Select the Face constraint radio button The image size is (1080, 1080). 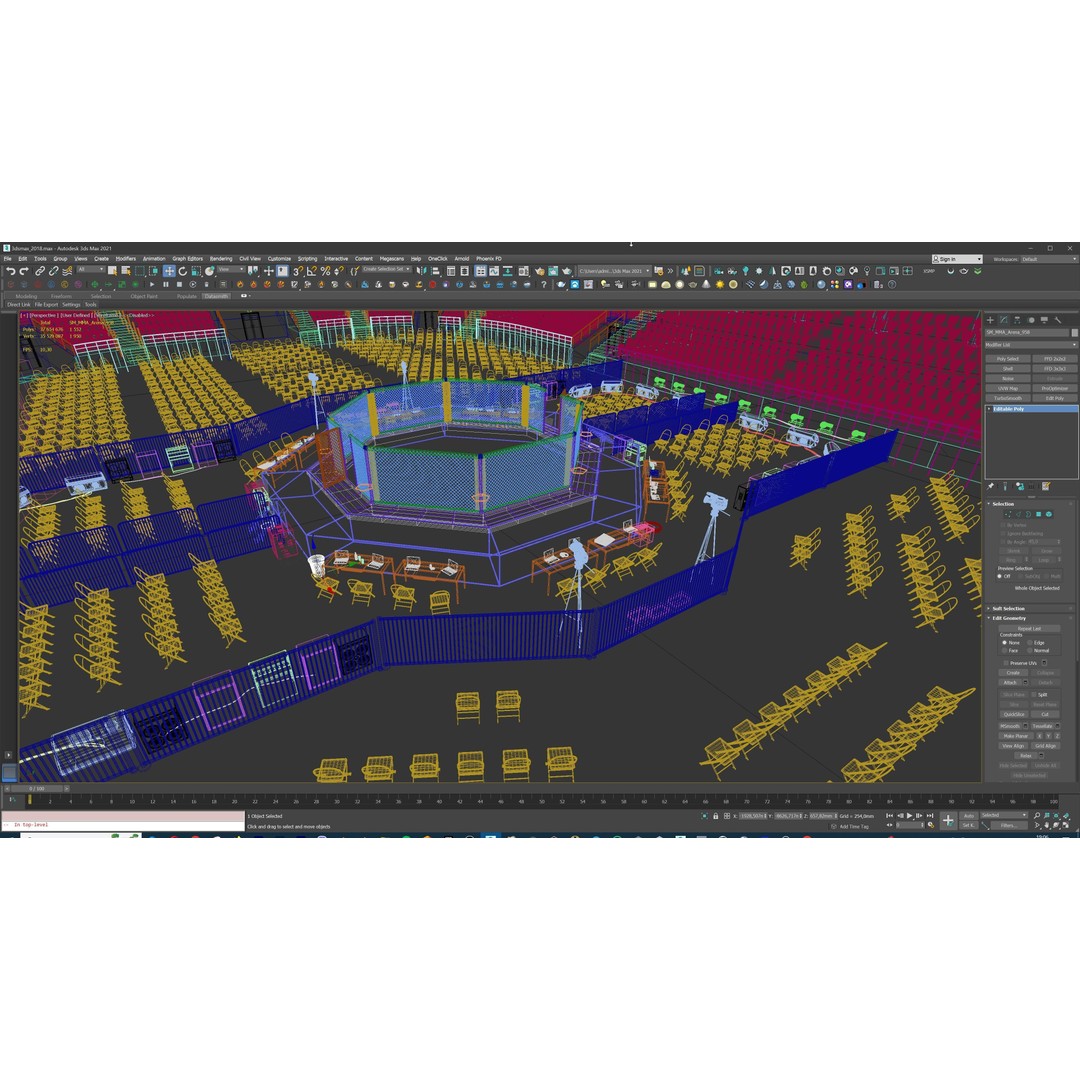point(1005,651)
